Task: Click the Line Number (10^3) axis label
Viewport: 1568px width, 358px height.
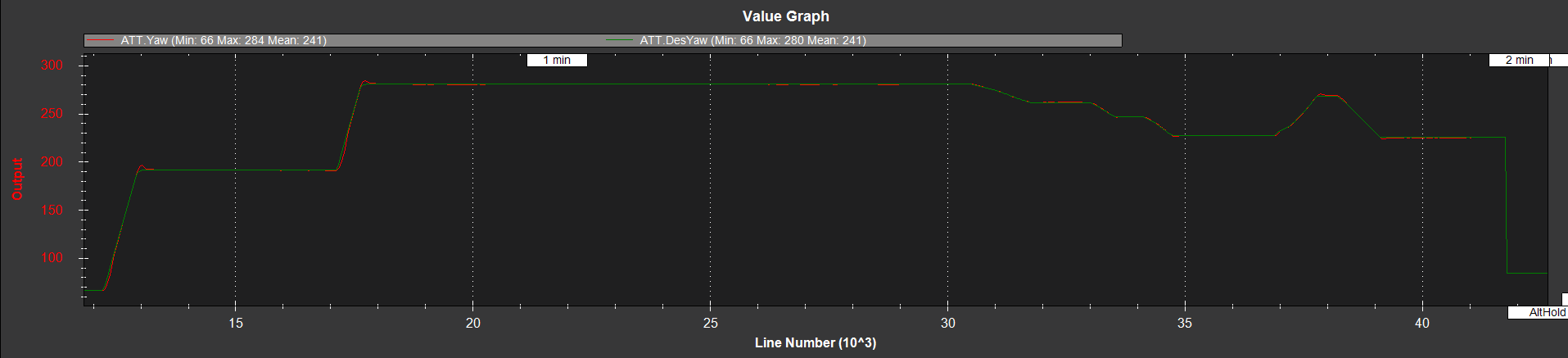Action: pos(816,342)
